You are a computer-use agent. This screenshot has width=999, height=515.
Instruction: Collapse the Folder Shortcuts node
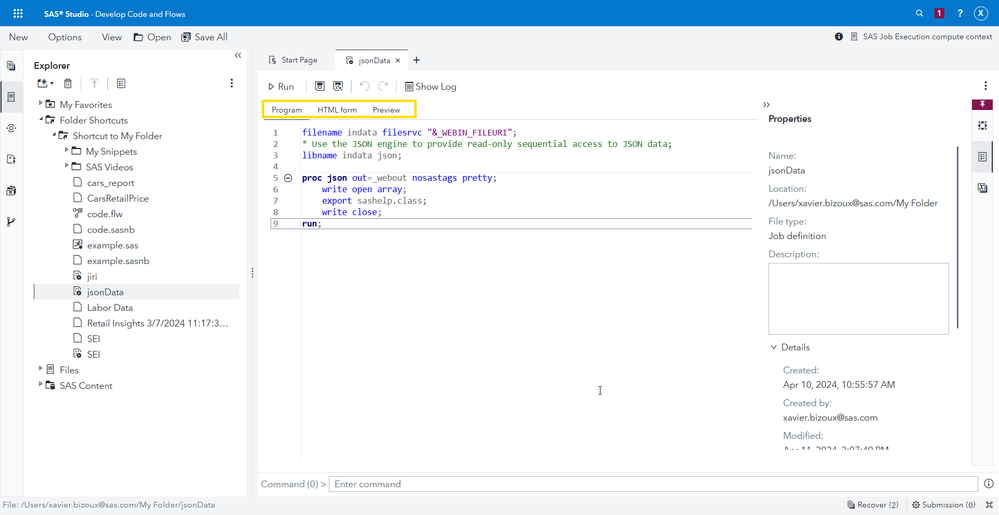click(40, 119)
